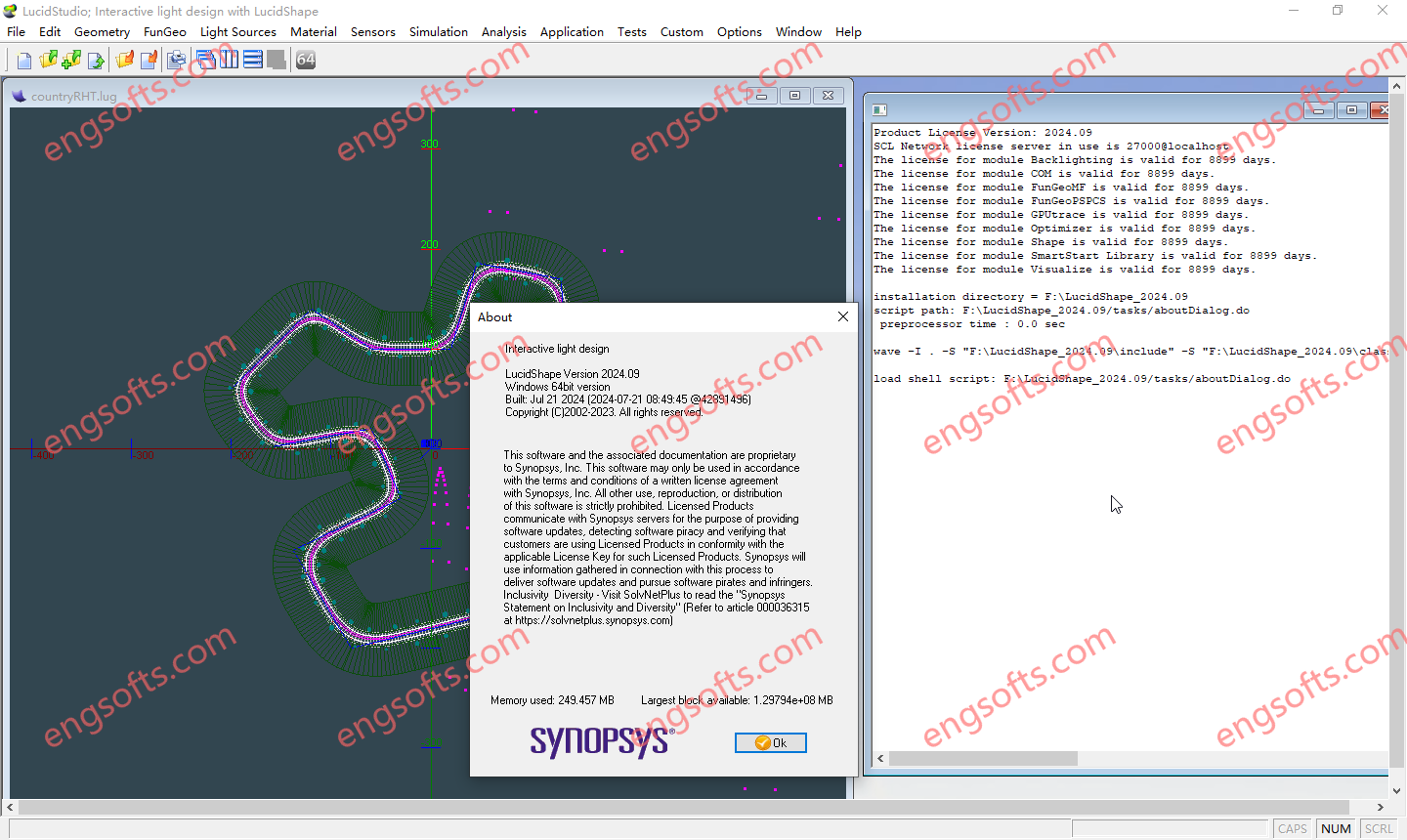Click 'LucidShape Version 2024.09' text in About
Image resolution: width=1407 pixels, height=840 pixels.
pyautogui.click(x=573, y=374)
